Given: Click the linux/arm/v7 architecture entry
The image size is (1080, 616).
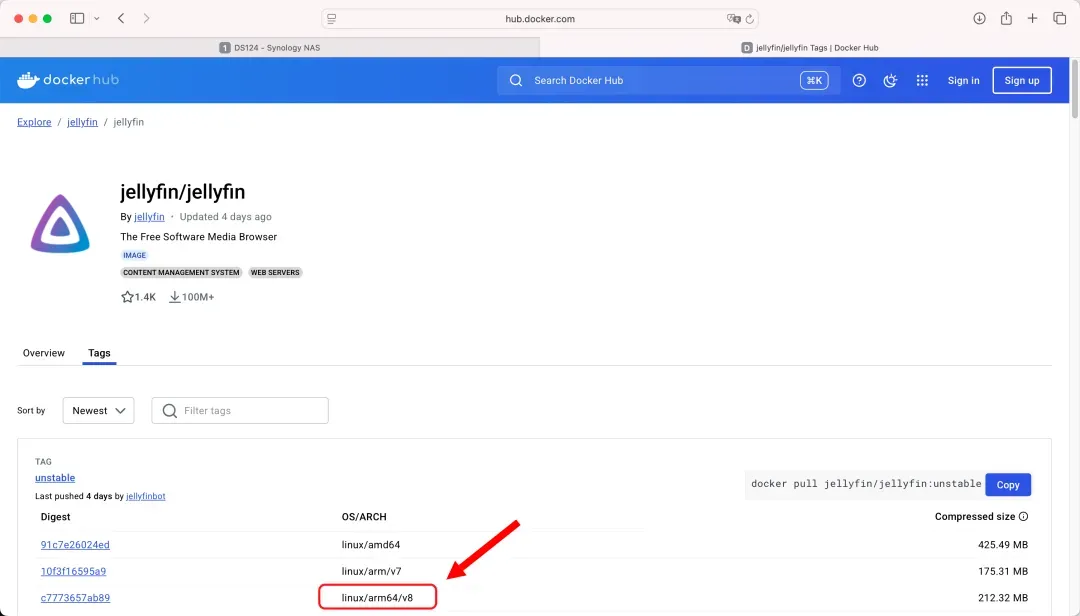Looking at the screenshot, I should pyautogui.click(x=371, y=571).
